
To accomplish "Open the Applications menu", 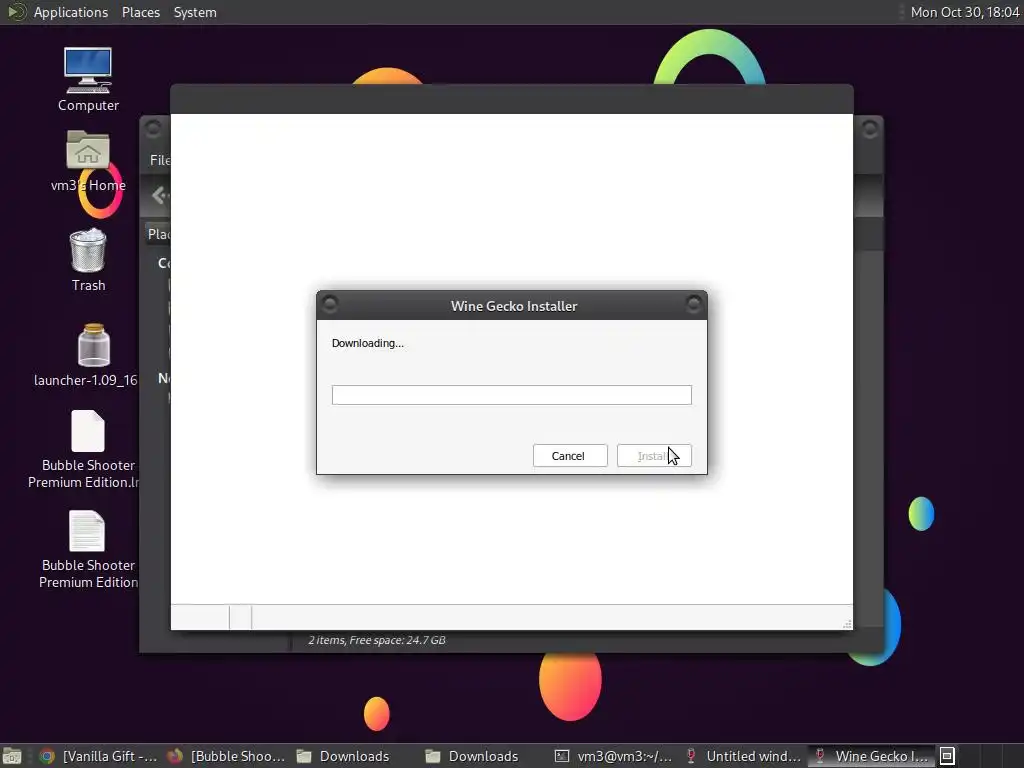I will (x=71, y=12).
